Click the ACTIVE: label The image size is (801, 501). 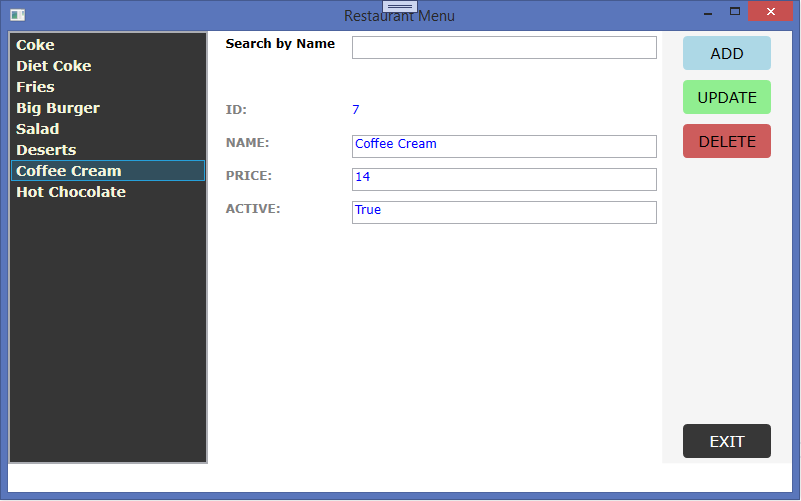pyautogui.click(x=253, y=209)
